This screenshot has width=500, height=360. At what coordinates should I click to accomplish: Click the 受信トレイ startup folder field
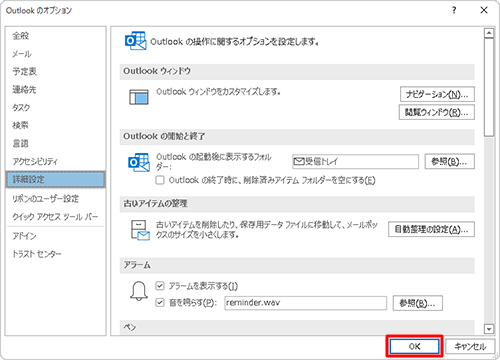pos(355,162)
